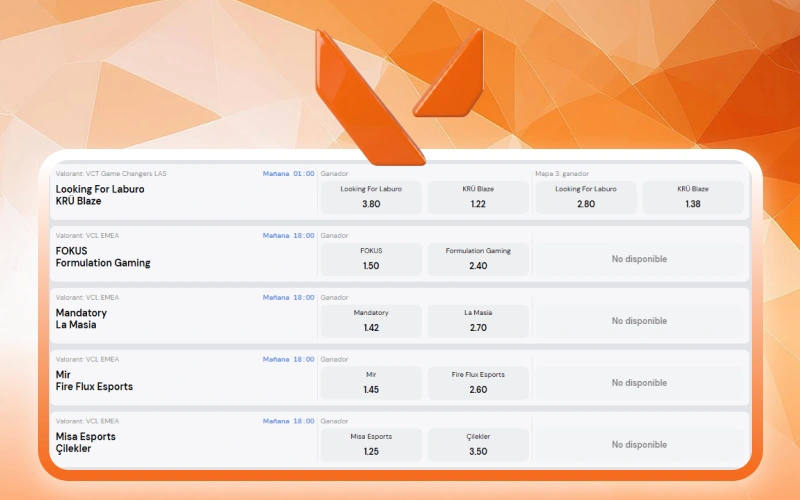Select Formulation Gaming odds 2.40
This screenshot has height=500, width=800.
pyautogui.click(x=478, y=259)
